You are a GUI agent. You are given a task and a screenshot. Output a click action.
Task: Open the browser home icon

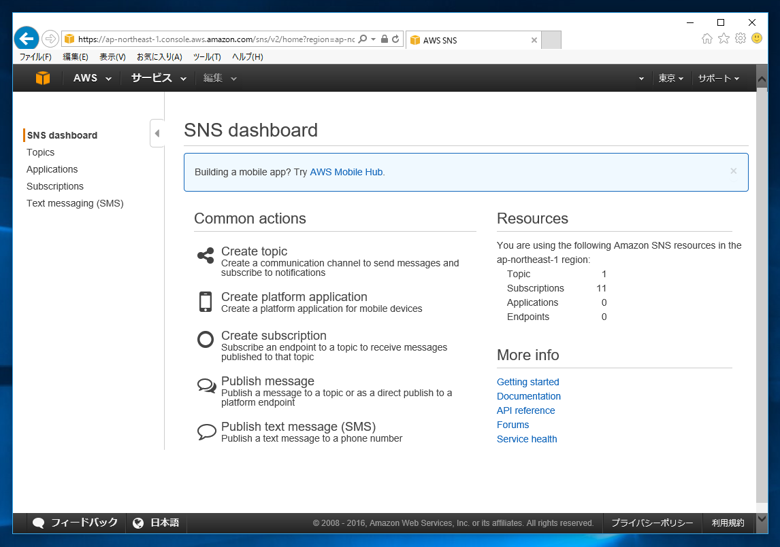[x=707, y=38]
